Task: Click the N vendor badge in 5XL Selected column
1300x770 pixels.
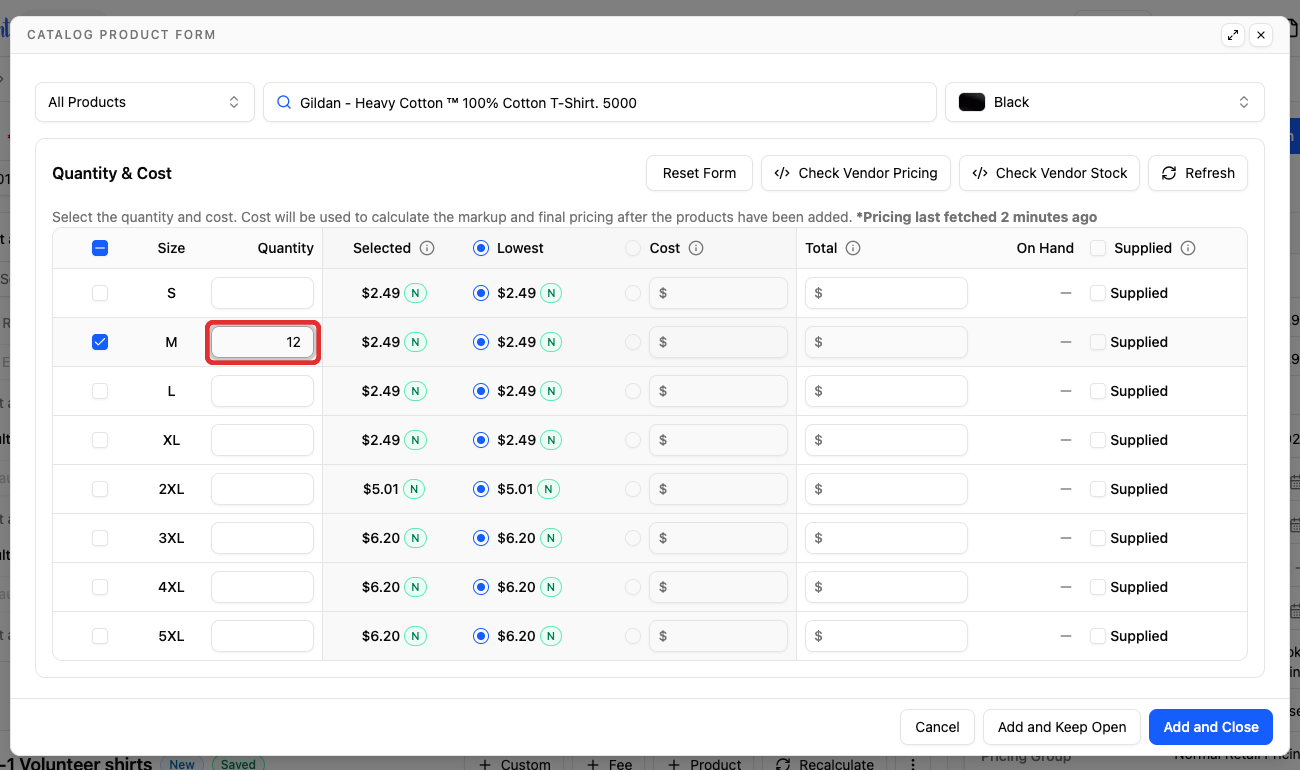Action: tap(415, 636)
